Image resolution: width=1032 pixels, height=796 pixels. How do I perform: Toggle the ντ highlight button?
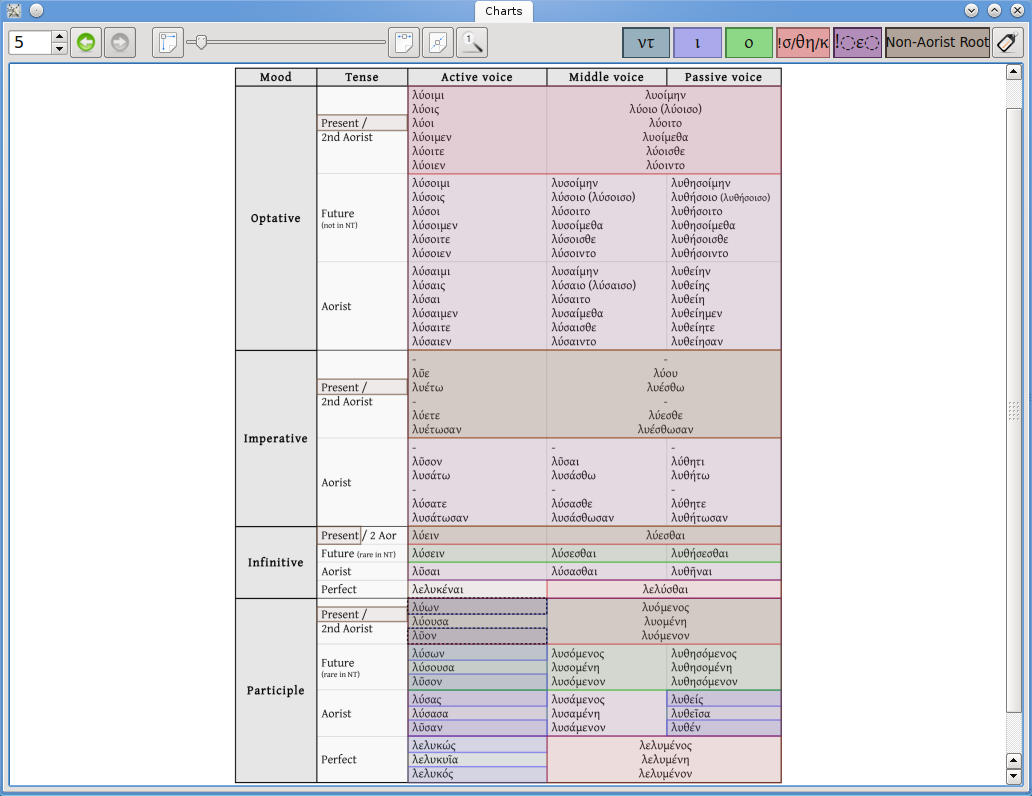pyautogui.click(x=646, y=43)
